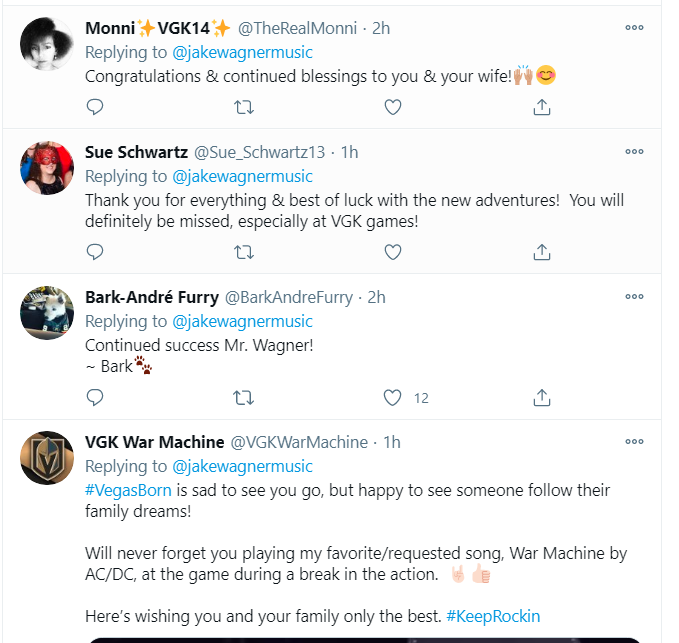The width and height of the screenshot is (679, 643).
Task: Like Bark-André Furry's tweet with 12 likes
Action: pyautogui.click(x=393, y=398)
